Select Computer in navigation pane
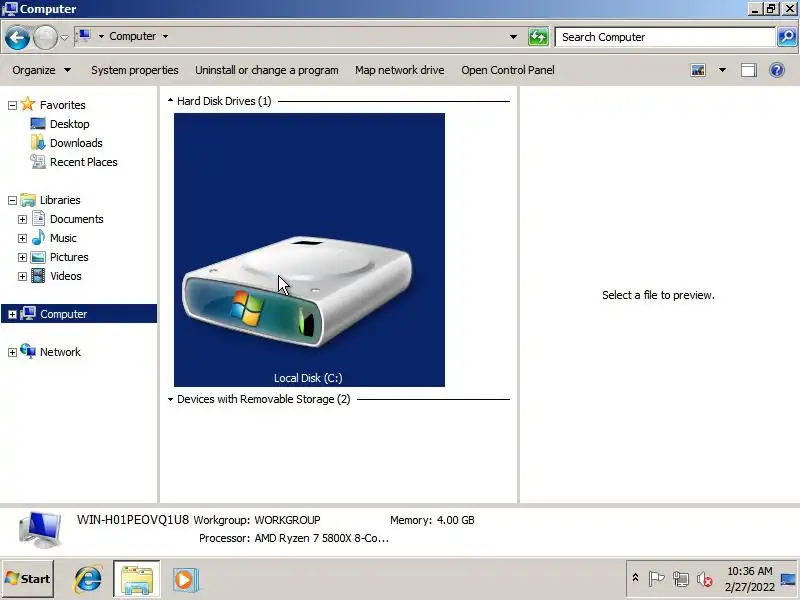The height and width of the screenshot is (600, 800). pos(63,314)
